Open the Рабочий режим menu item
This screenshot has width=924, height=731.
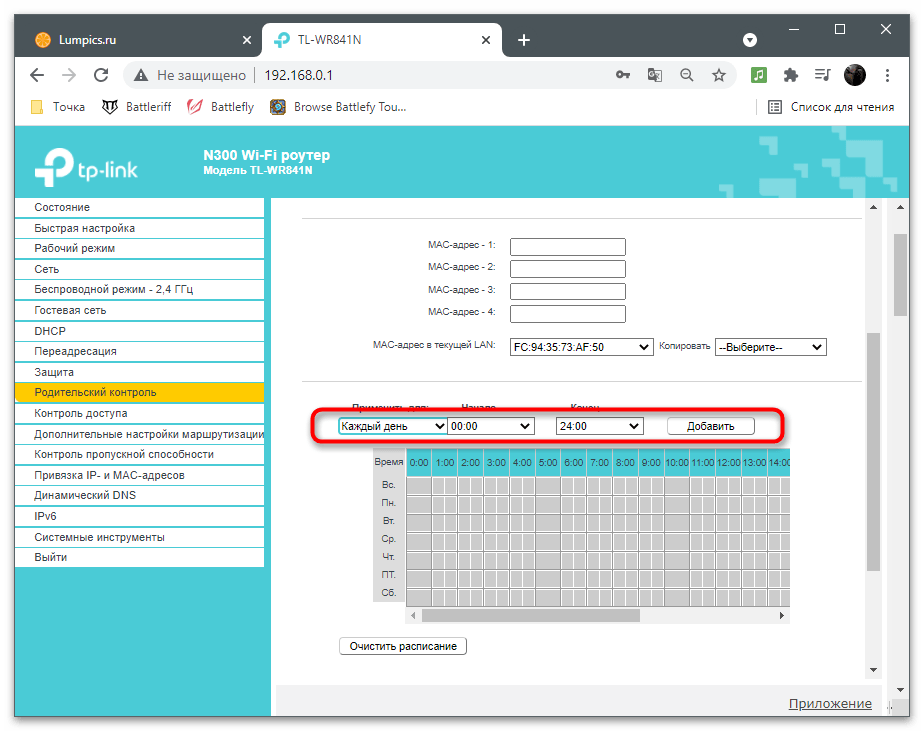139,248
